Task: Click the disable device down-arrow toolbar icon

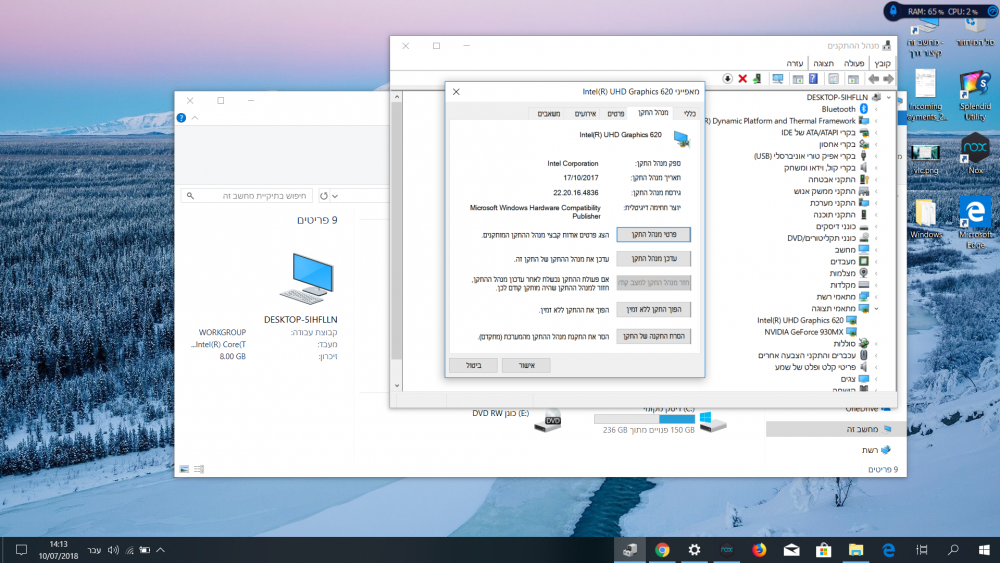Action: click(728, 78)
